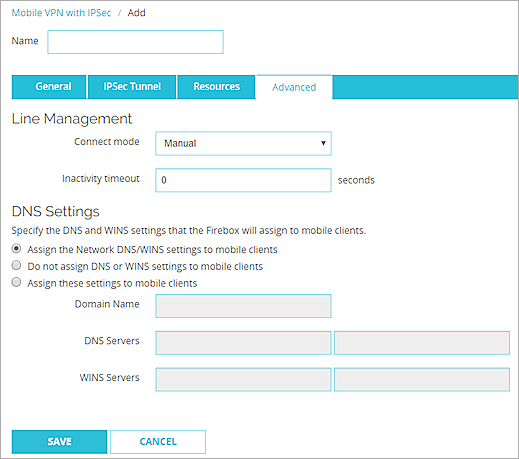Open the Connect mode dropdown

point(243,143)
